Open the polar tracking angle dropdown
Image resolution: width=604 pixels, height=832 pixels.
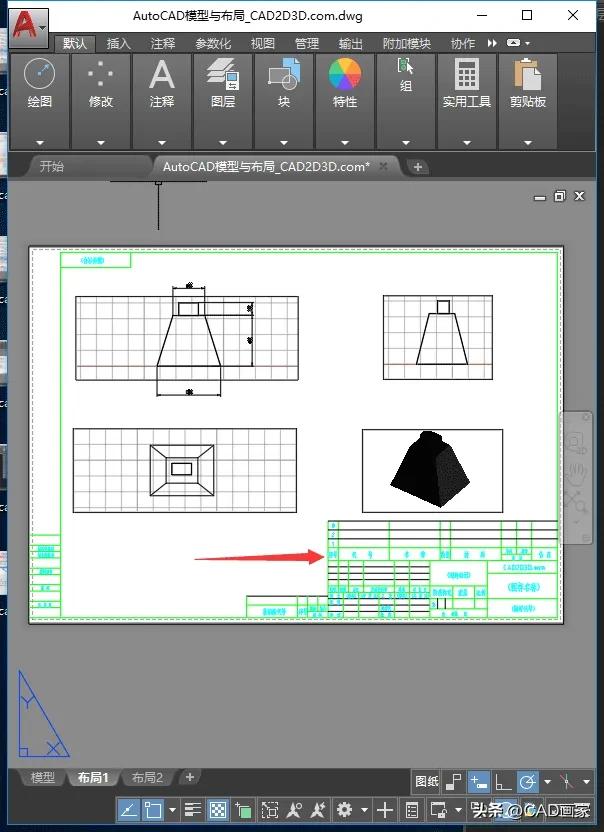point(547,782)
